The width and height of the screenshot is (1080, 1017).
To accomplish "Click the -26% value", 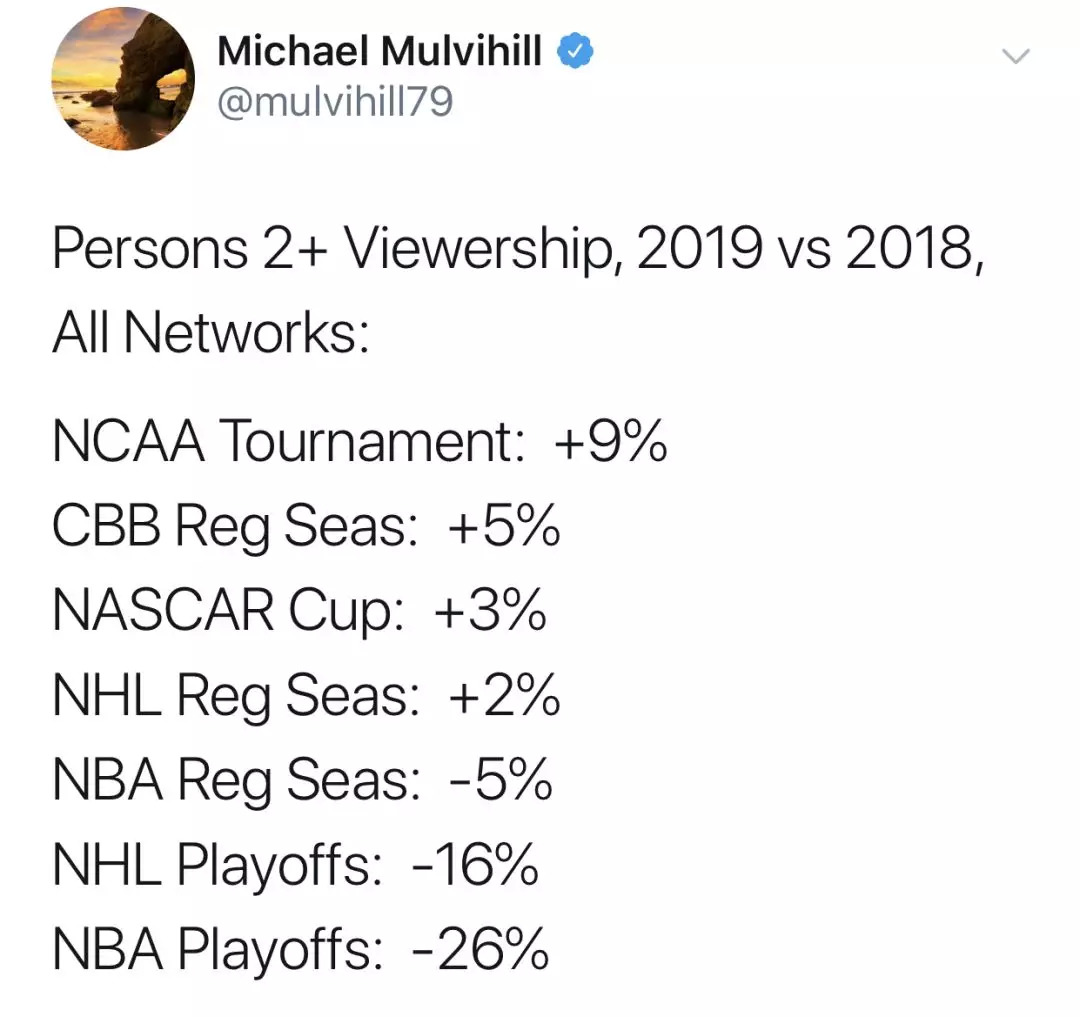I will pos(480,950).
